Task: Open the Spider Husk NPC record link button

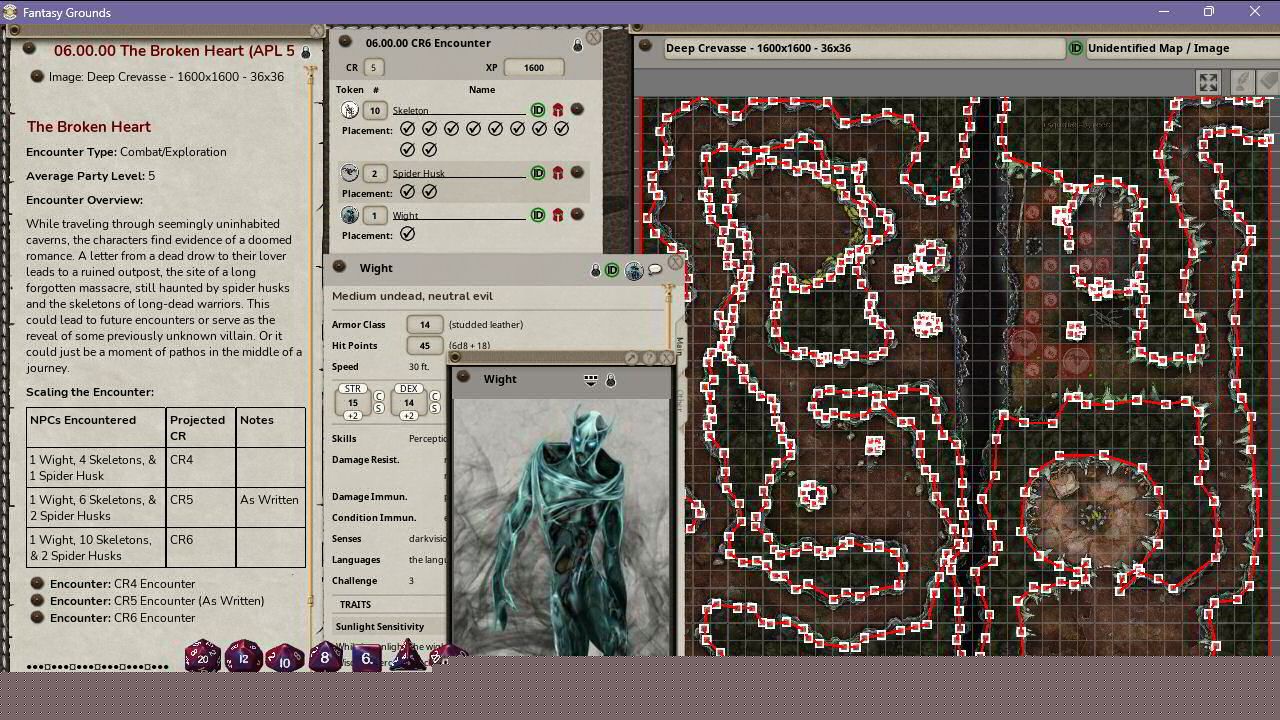Action: [577, 172]
